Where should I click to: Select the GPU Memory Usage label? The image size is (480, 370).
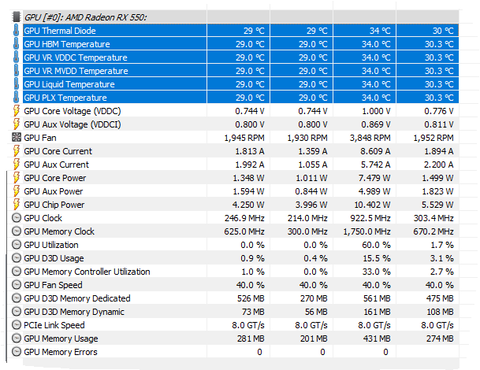pyautogui.click(x=61, y=338)
